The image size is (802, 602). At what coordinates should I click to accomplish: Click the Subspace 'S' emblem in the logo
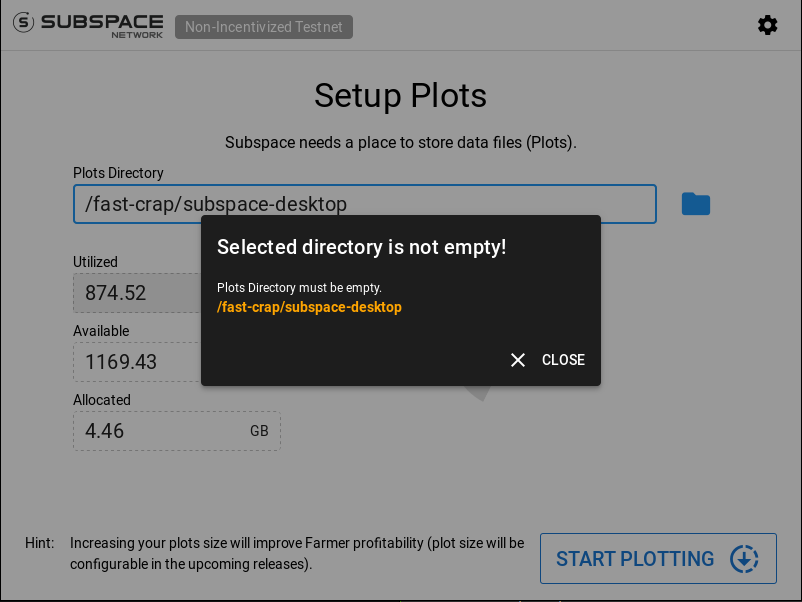click(x=23, y=24)
